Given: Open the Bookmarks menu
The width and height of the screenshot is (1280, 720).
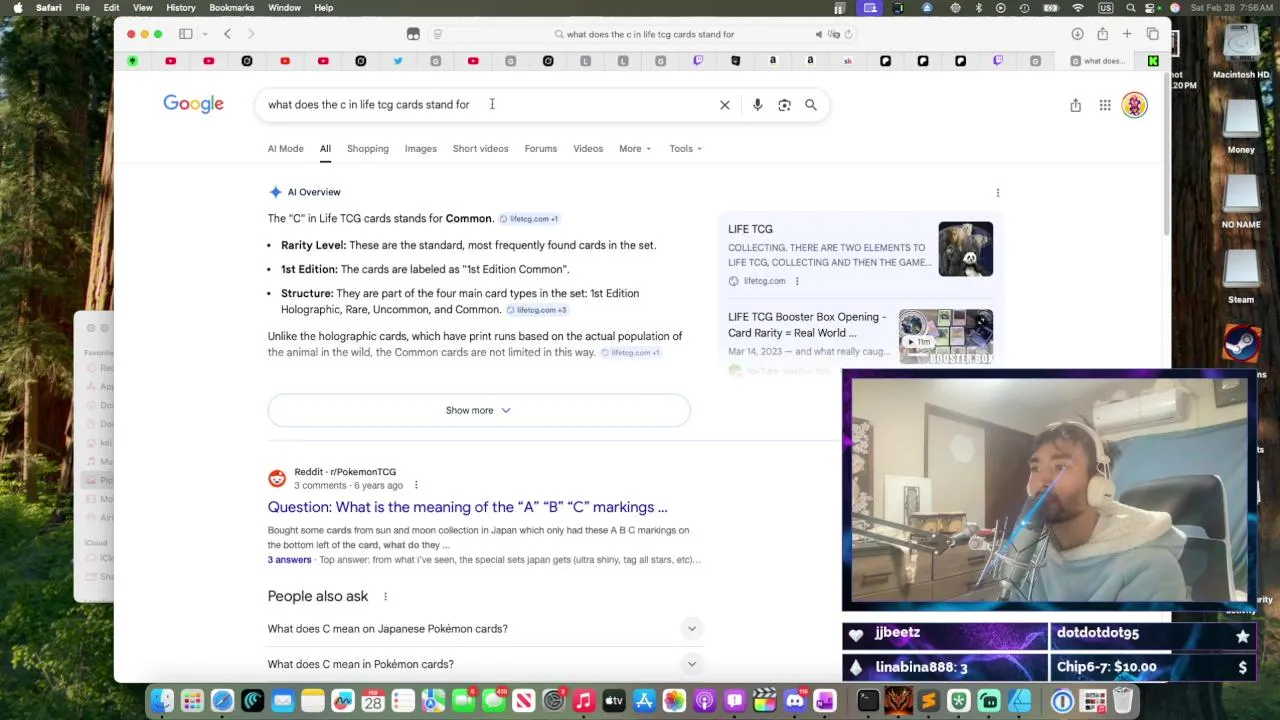Looking at the screenshot, I should 231,8.
